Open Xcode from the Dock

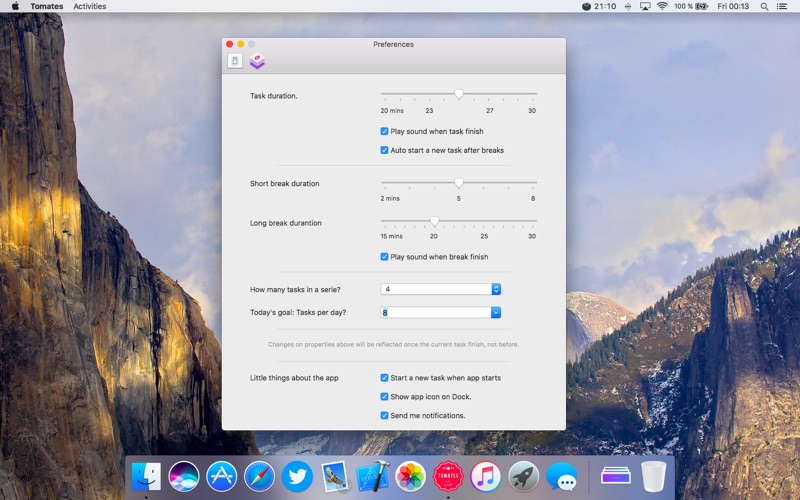click(372, 476)
